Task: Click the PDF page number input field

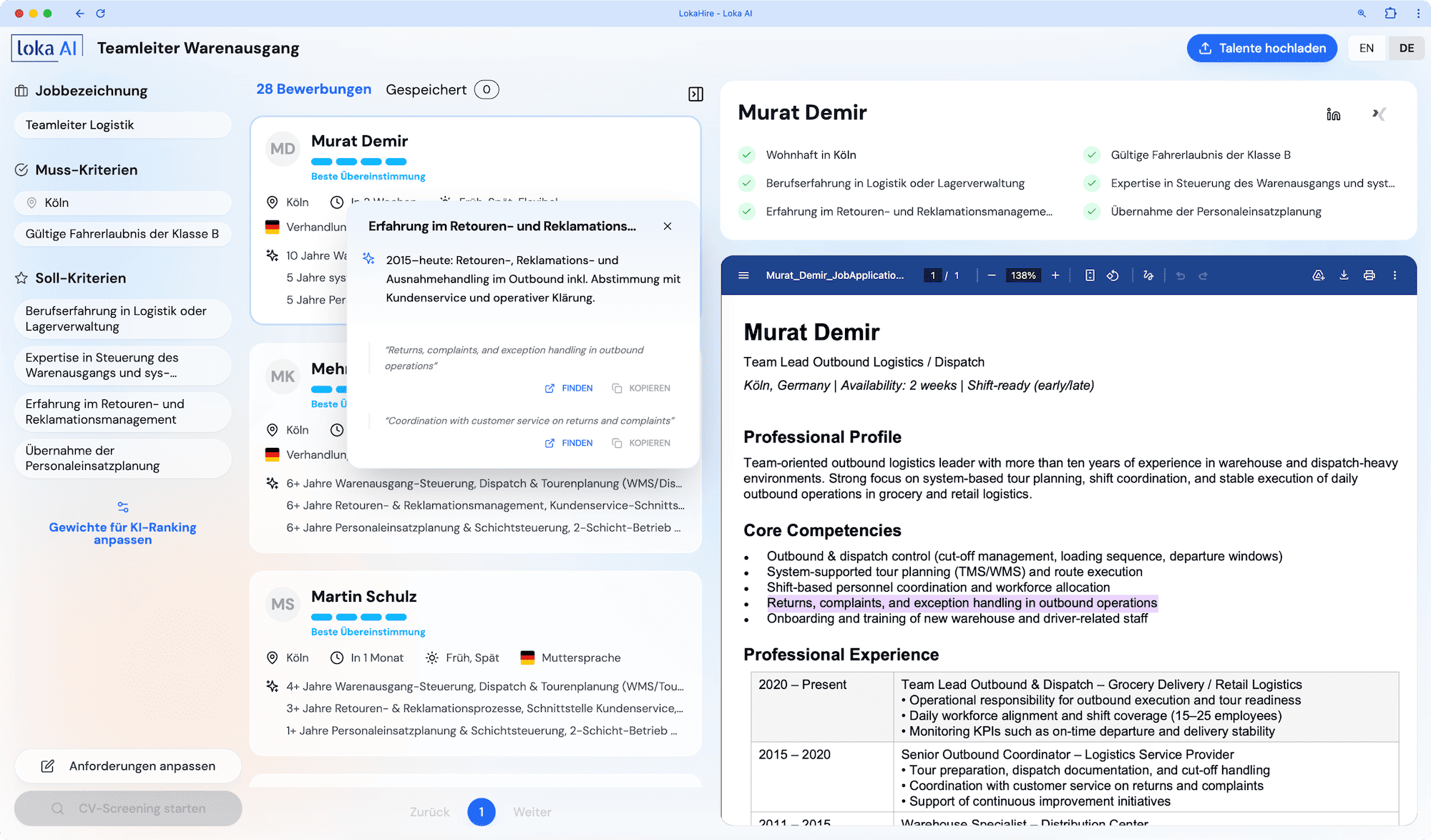Action: [933, 275]
